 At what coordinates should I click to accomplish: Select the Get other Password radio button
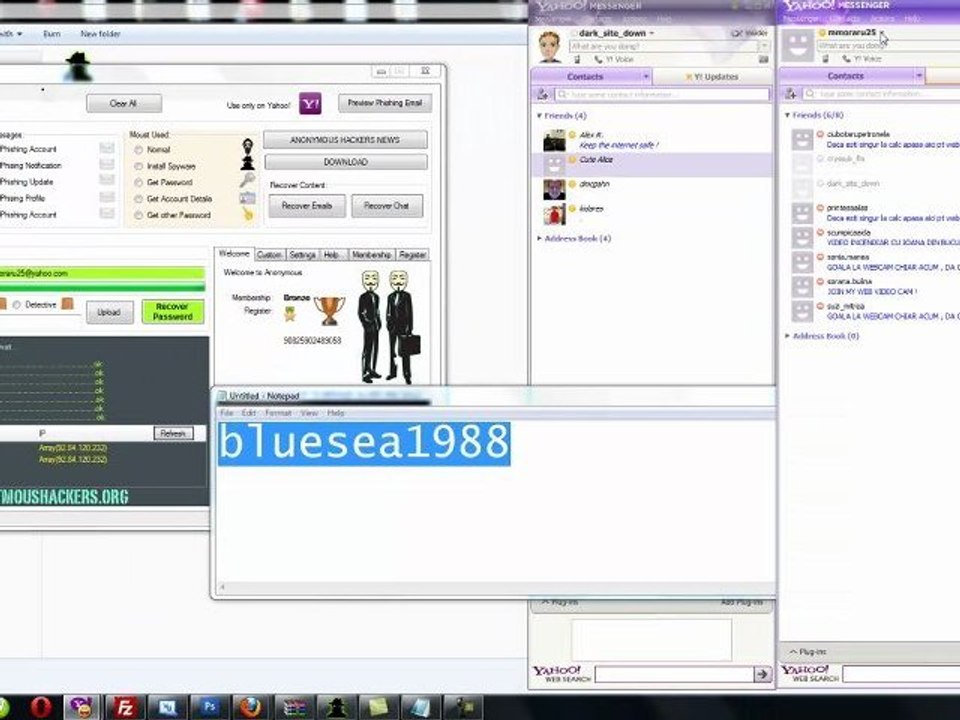pyautogui.click(x=138, y=216)
